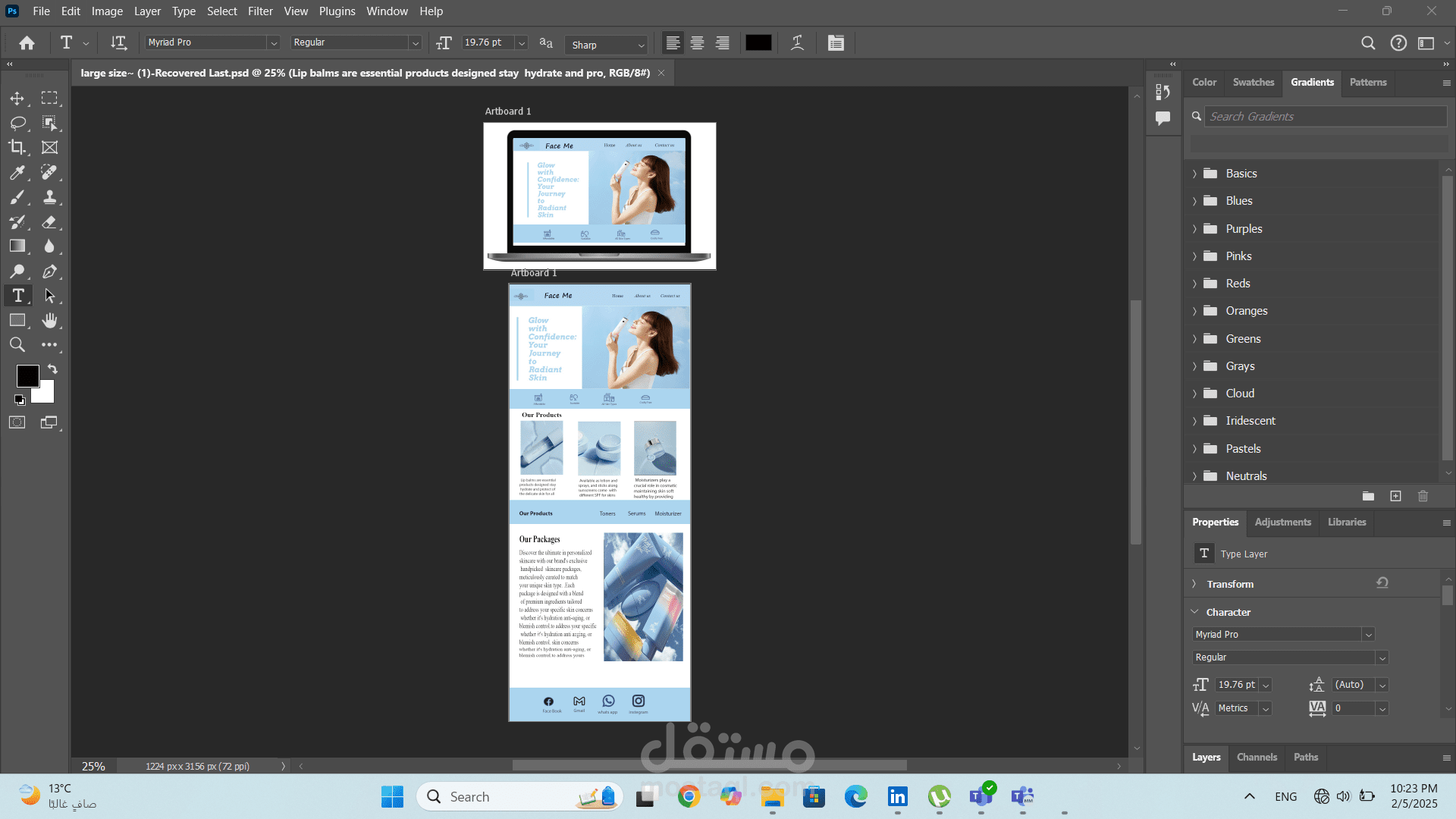This screenshot has height=819, width=1456.
Task: Create new gradient group folder
Action: [1368, 496]
